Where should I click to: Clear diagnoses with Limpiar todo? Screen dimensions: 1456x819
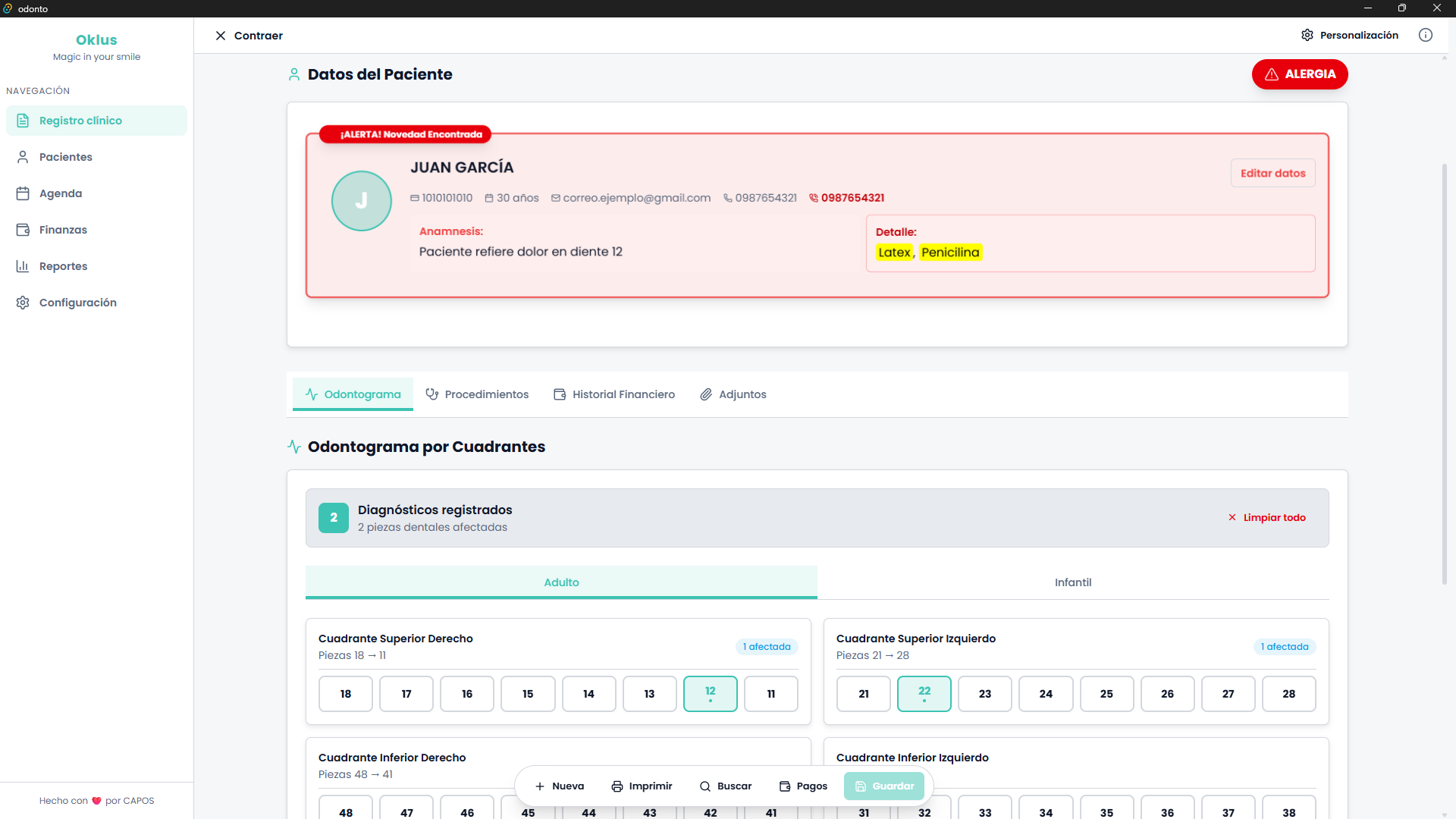point(1267,517)
